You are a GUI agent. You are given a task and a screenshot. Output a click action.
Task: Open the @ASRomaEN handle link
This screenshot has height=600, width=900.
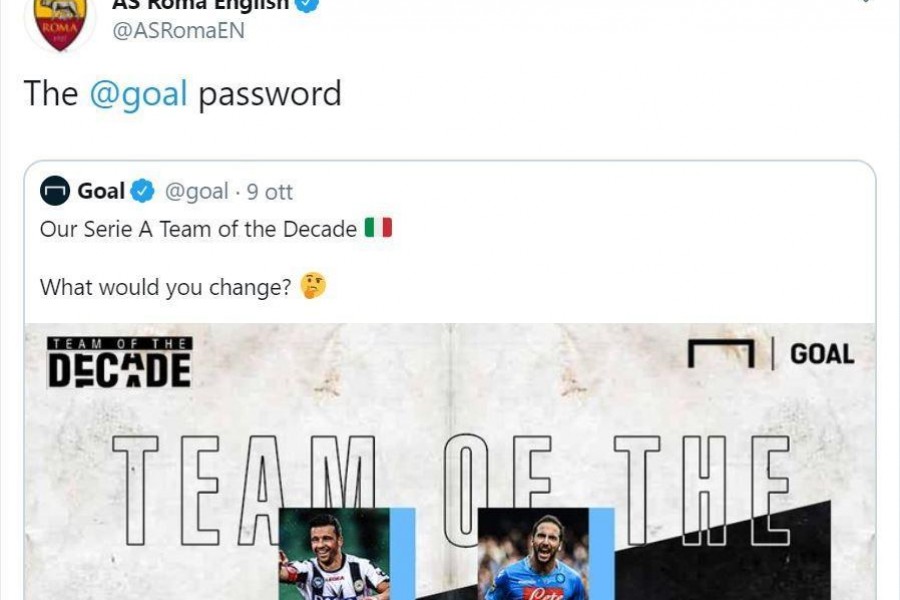pos(179,30)
